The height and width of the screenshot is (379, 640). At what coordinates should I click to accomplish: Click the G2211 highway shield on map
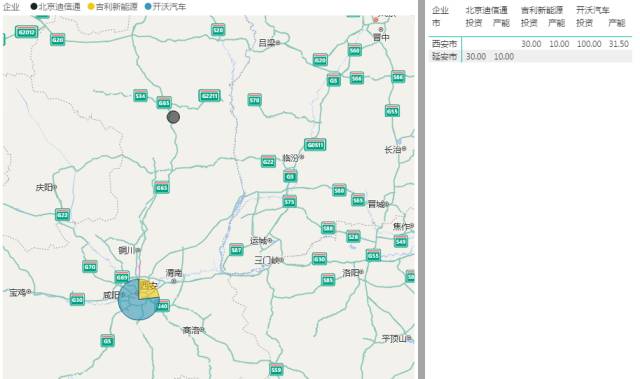click(x=209, y=95)
